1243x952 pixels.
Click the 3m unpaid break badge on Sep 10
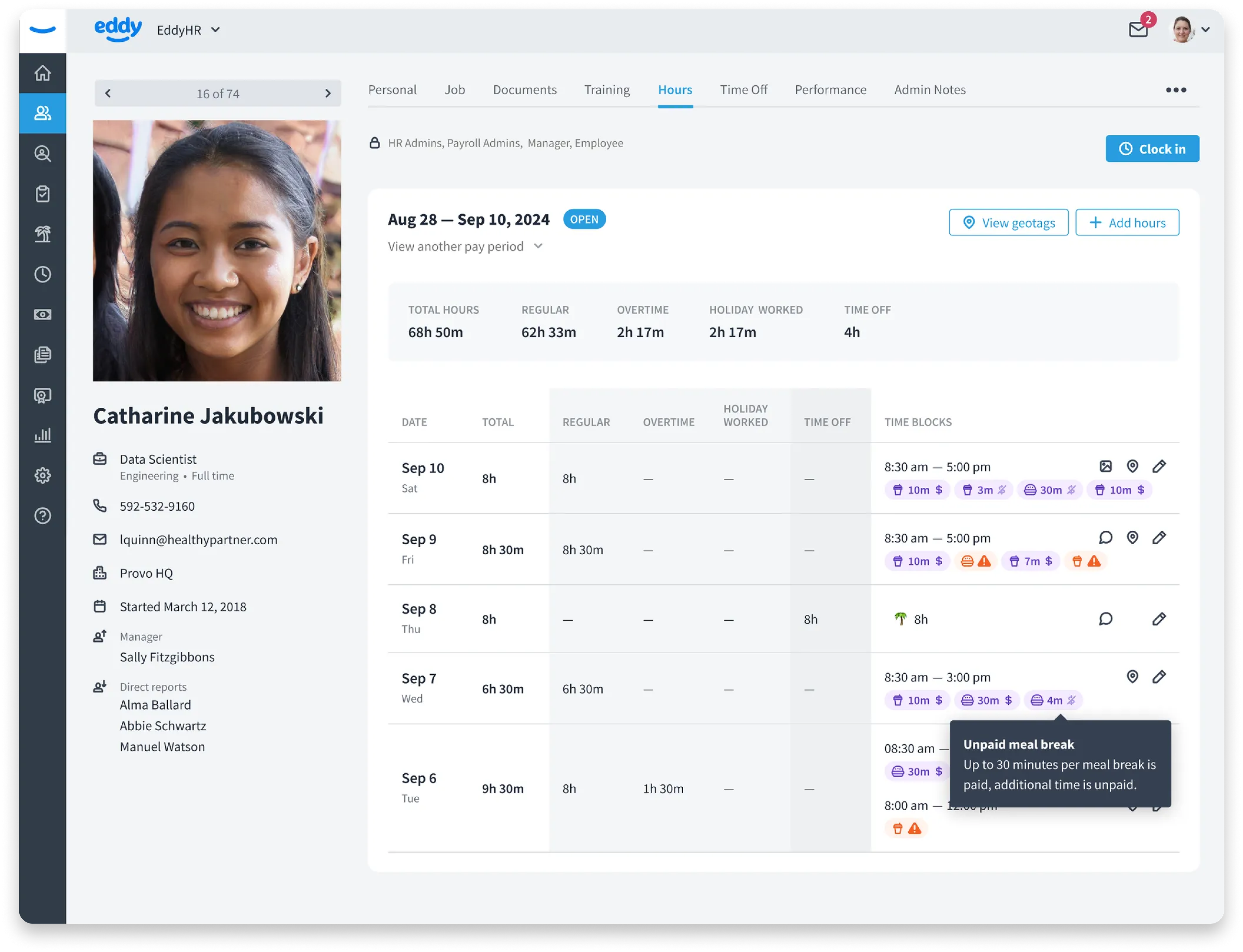(984, 490)
